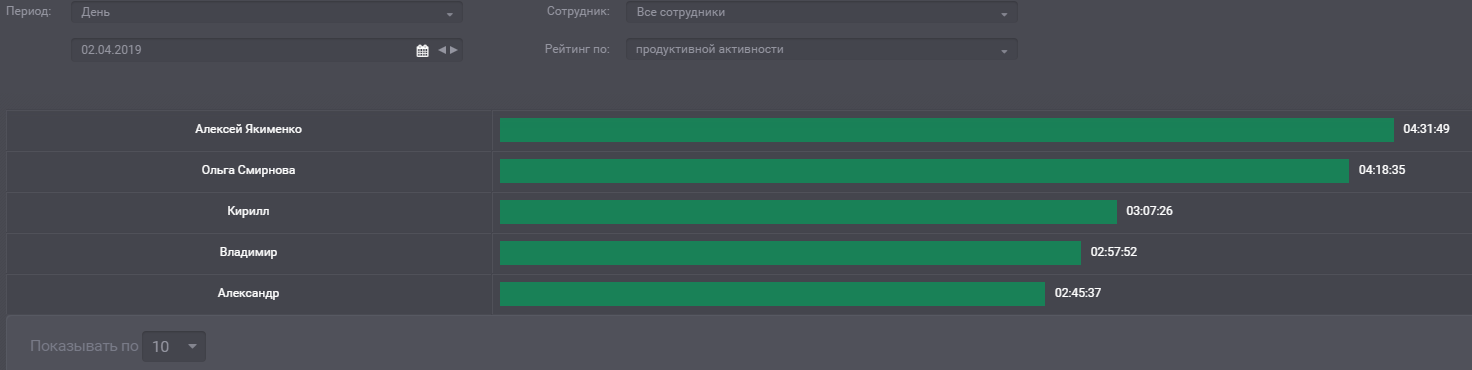Click the date field 02.04.2019

[266, 49]
